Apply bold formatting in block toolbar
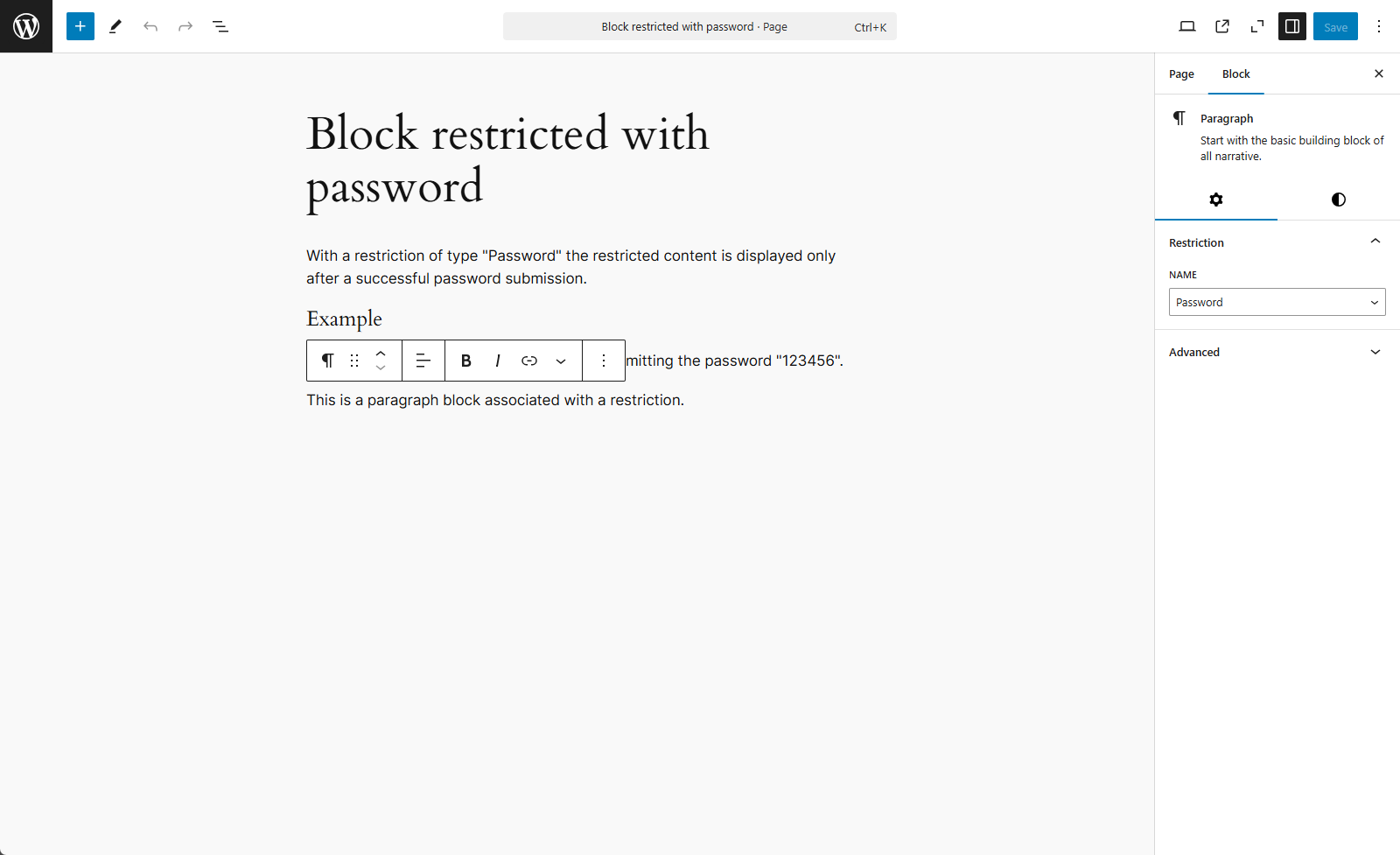 coord(466,361)
